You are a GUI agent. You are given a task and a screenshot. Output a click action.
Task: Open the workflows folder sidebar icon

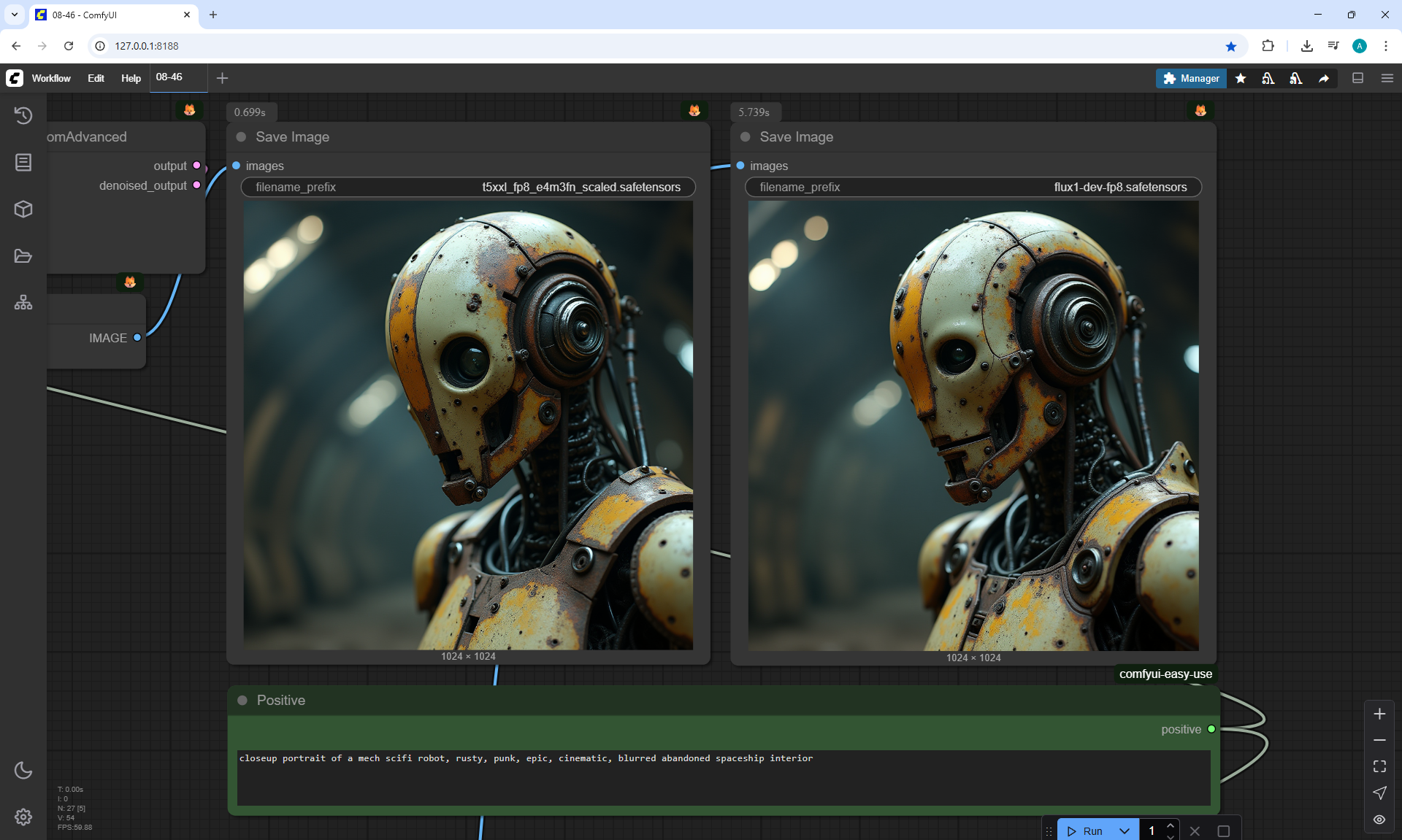[23, 256]
